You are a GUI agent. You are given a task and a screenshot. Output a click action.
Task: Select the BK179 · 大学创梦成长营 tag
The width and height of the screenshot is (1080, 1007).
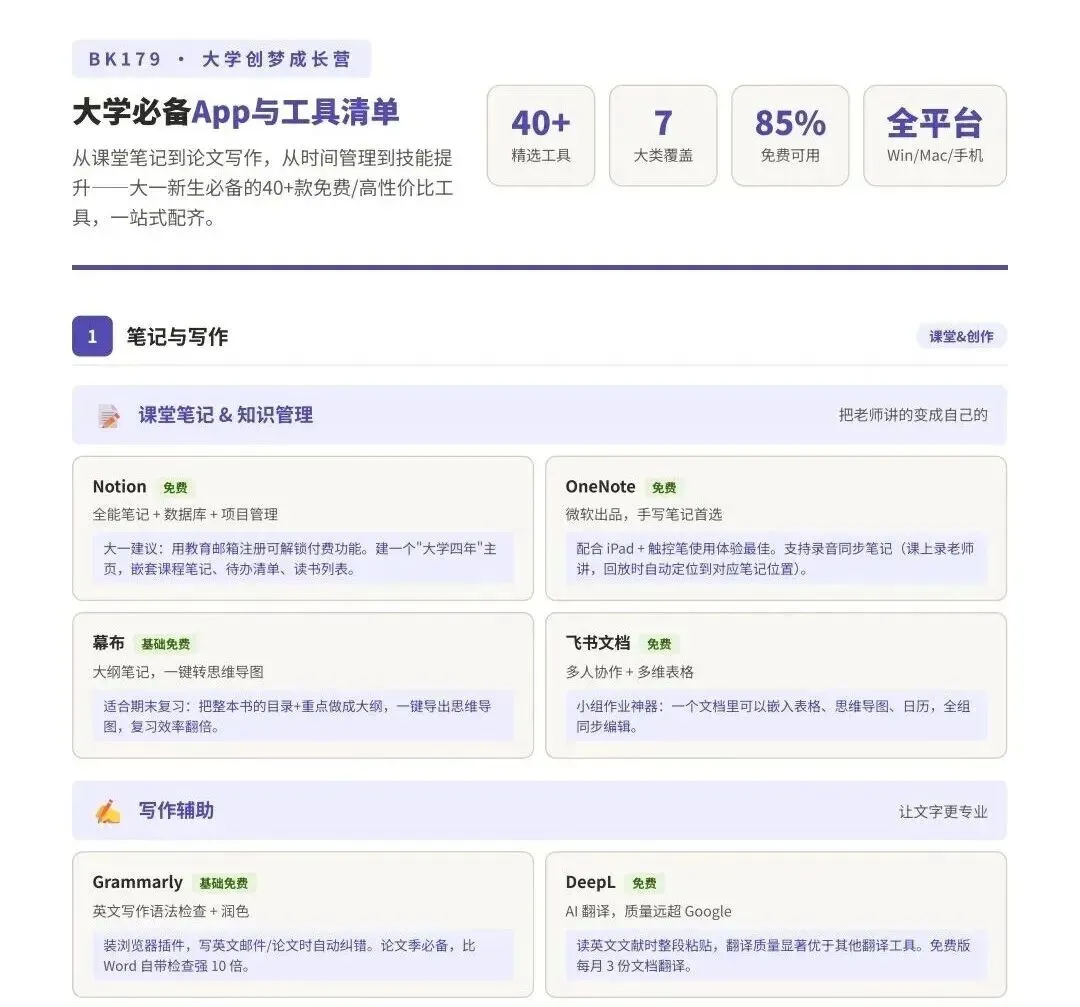pos(221,59)
